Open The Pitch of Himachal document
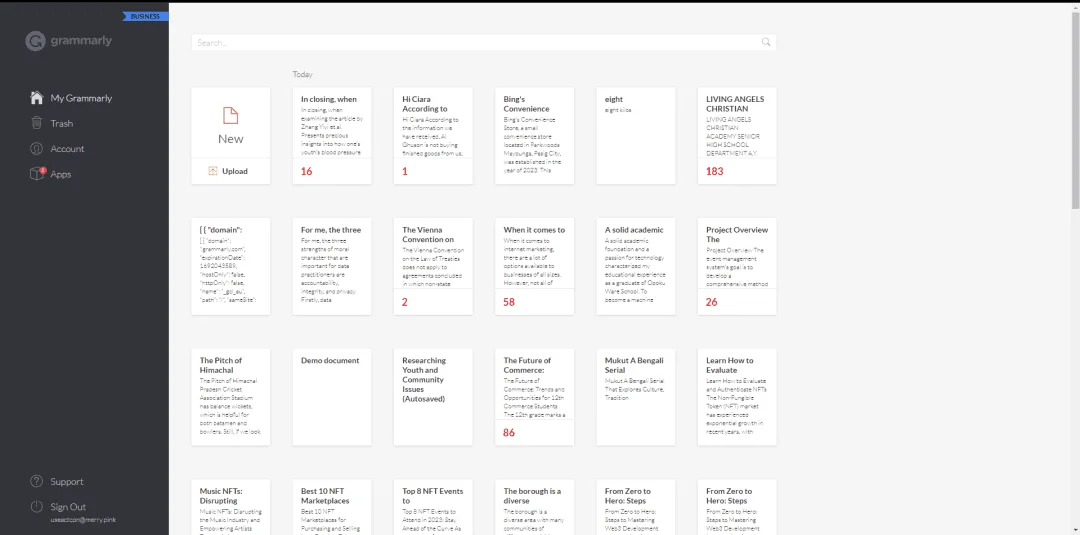 click(231, 397)
